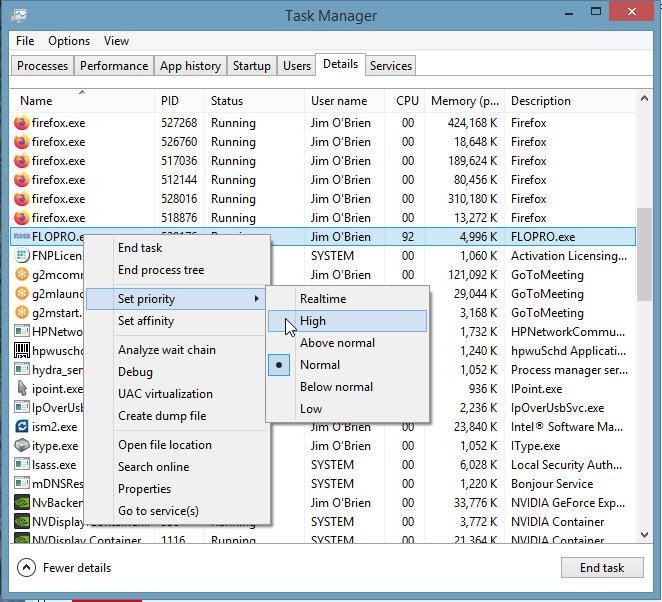The image size is (662, 602).
Task: Click the FLOPRO.exe process icon
Action: [22, 237]
